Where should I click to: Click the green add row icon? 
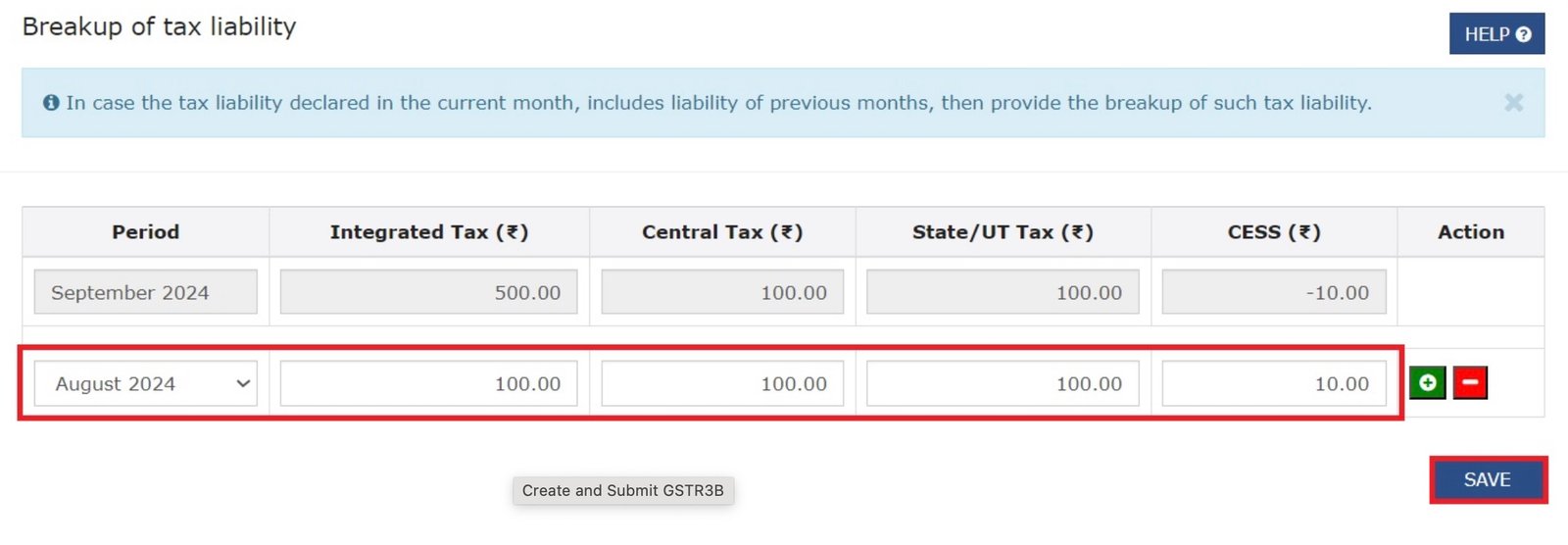click(1427, 382)
